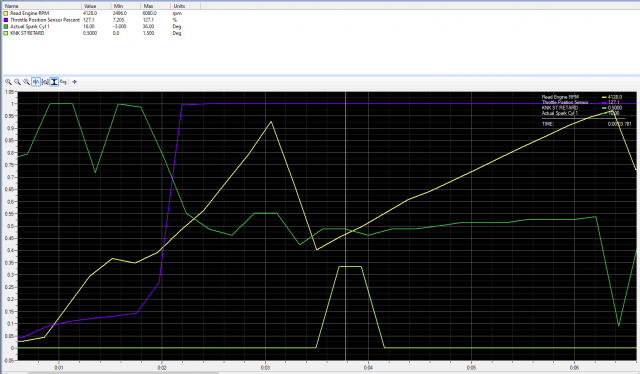Click the second magnifier zoom icon

point(17,82)
